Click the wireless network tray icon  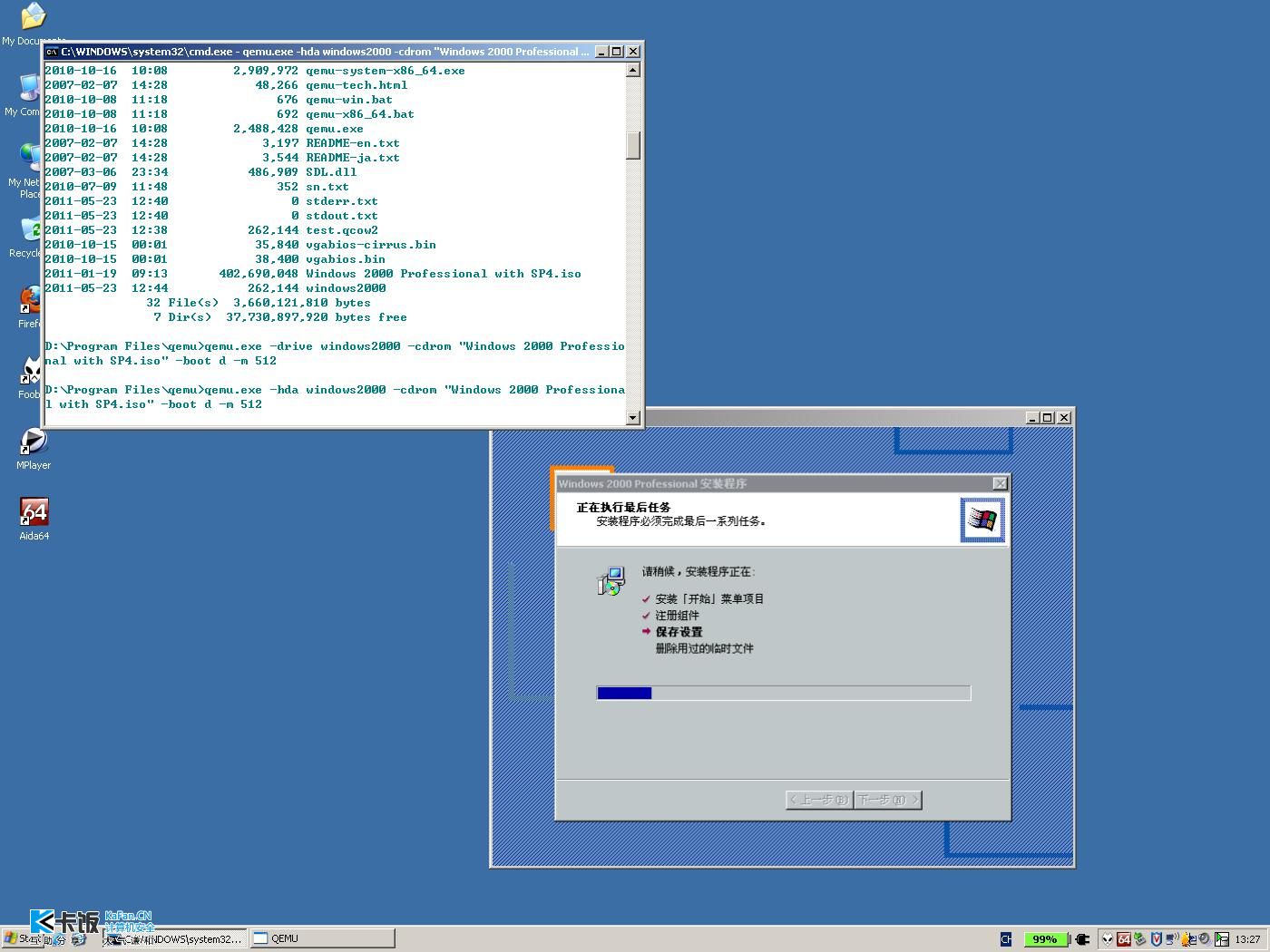pos(1172,939)
